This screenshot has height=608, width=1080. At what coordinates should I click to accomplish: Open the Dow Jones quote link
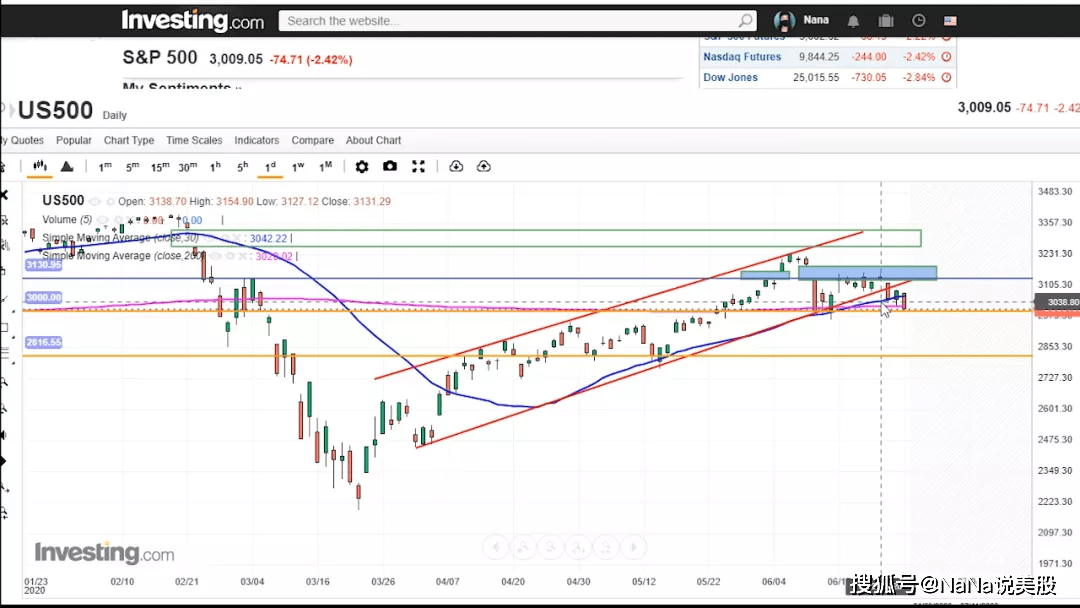[730, 77]
